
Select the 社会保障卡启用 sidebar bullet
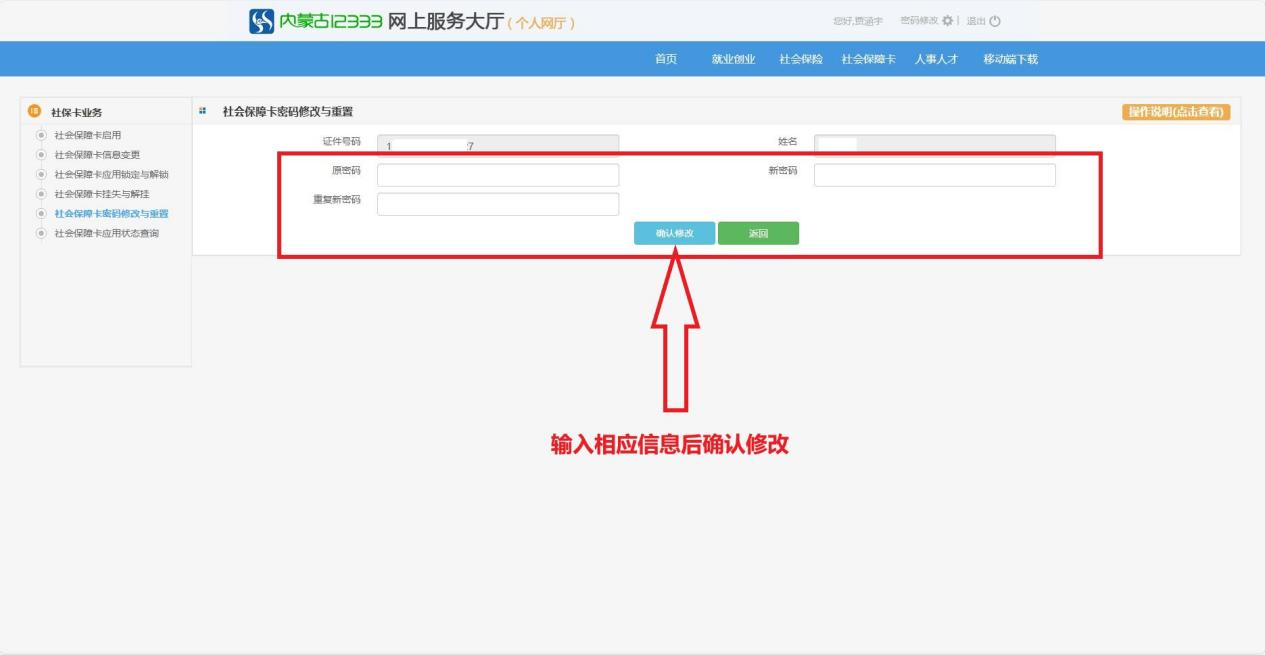(x=41, y=135)
